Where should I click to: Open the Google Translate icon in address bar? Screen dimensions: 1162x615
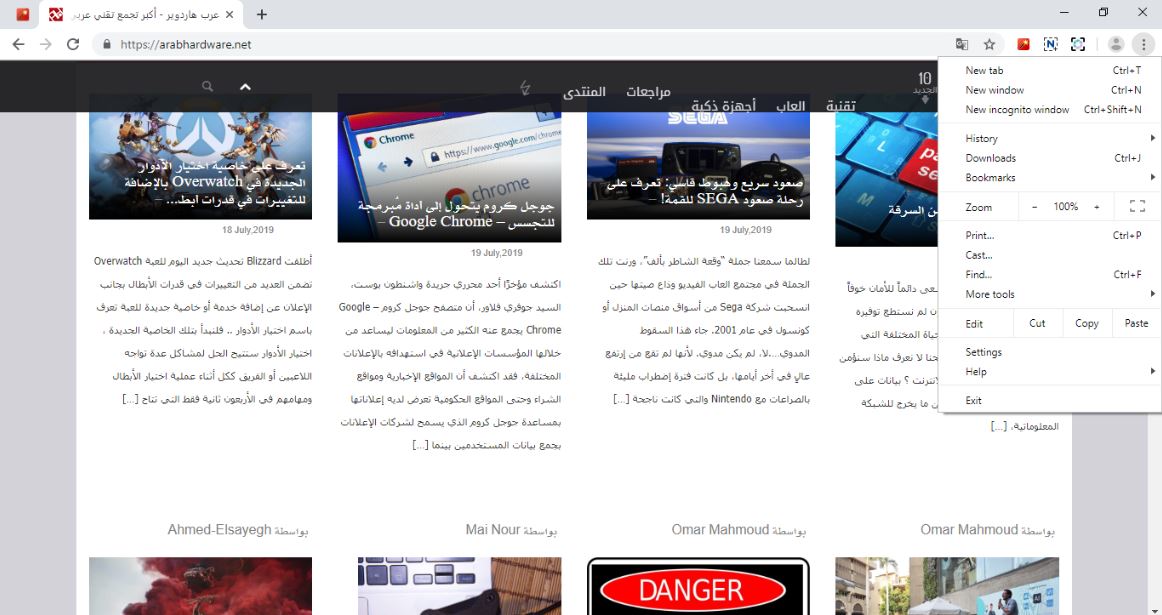click(x=962, y=44)
